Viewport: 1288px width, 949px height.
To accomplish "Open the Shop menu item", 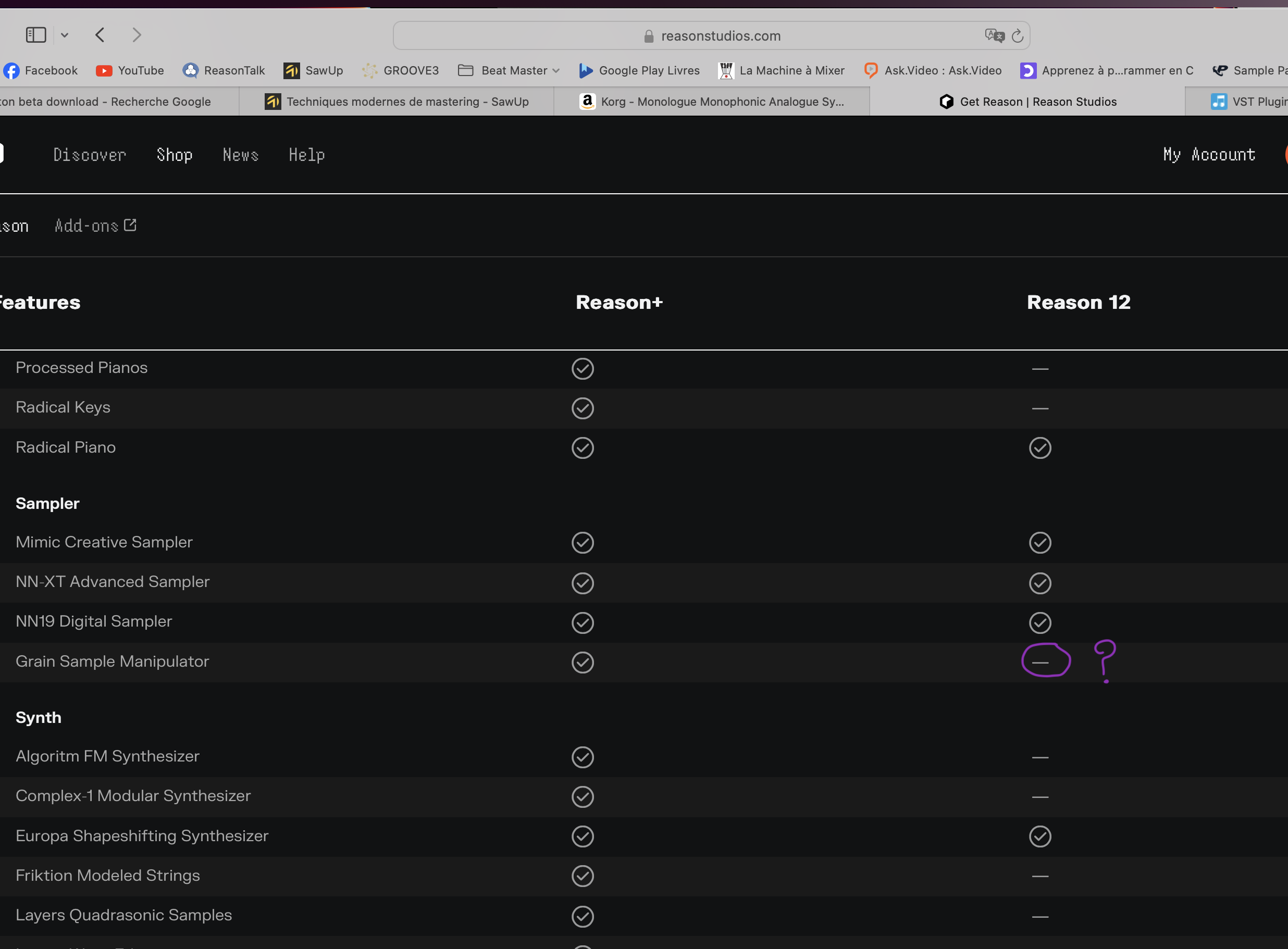I will (174, 154).
